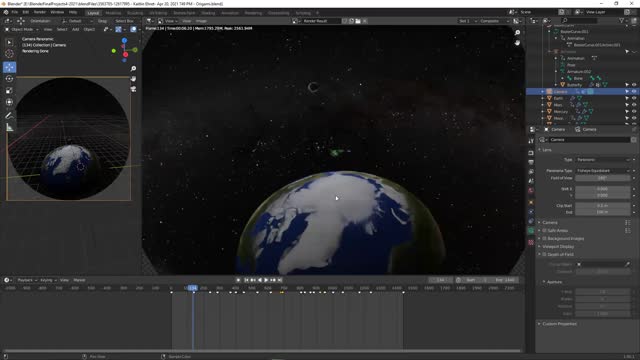Click the Blender logo icon in menu bar
Viewport: 640px width, 360px height.
(6, 12)
